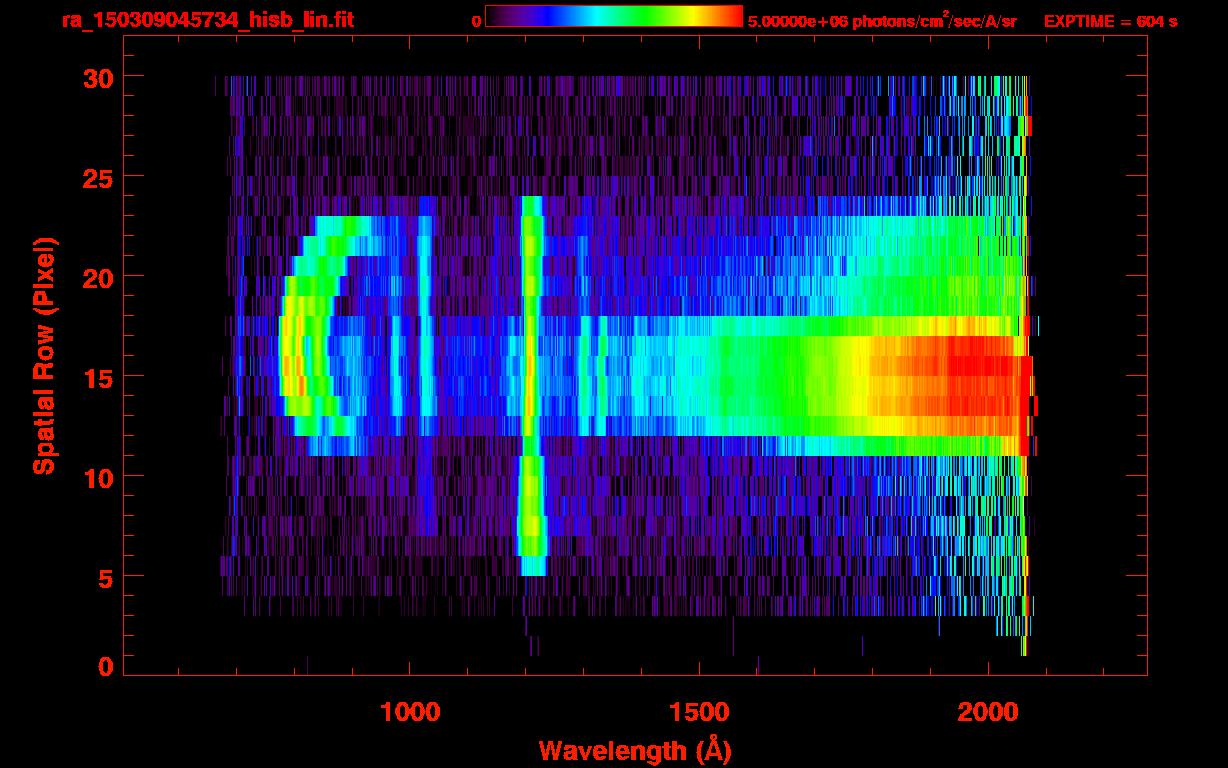Click the EXPTIME = 604 s label
This screenshot has height=768, width=1228.
click(x=1110, y=21)
